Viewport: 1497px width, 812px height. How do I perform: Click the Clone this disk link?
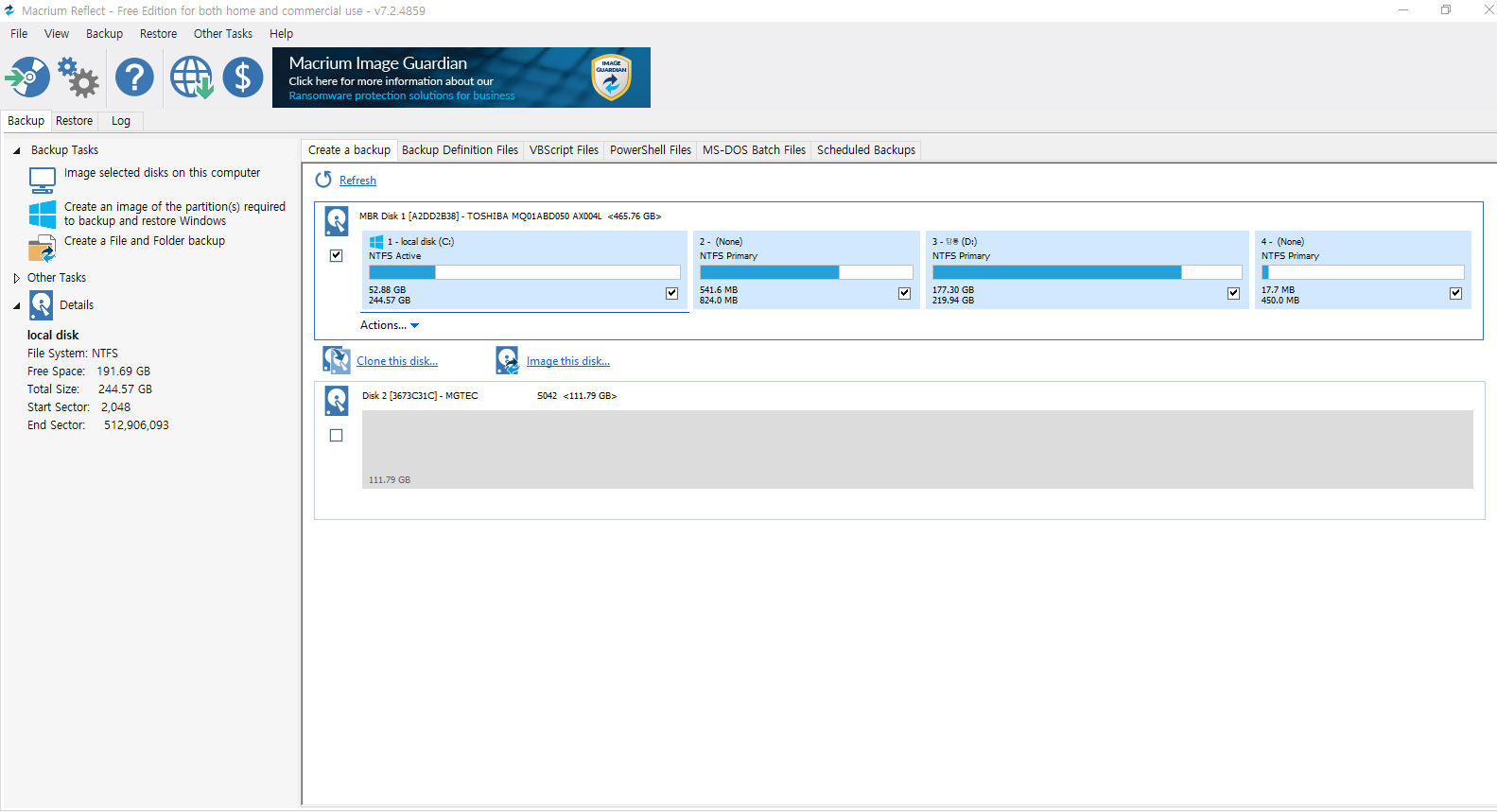coord(397,361)
